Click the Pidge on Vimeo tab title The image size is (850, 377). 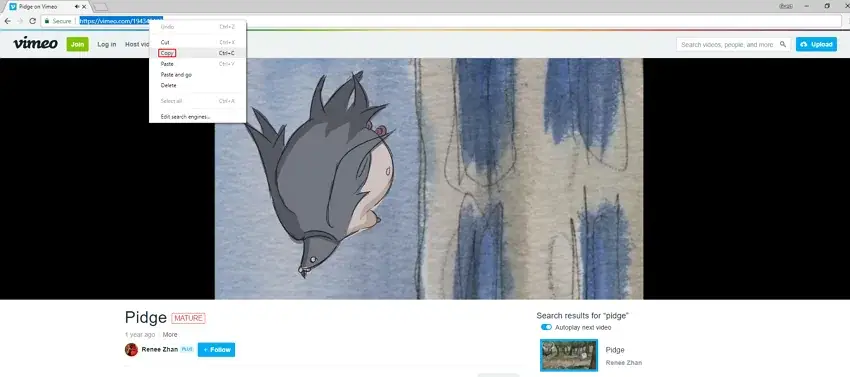tap(38, 7)
